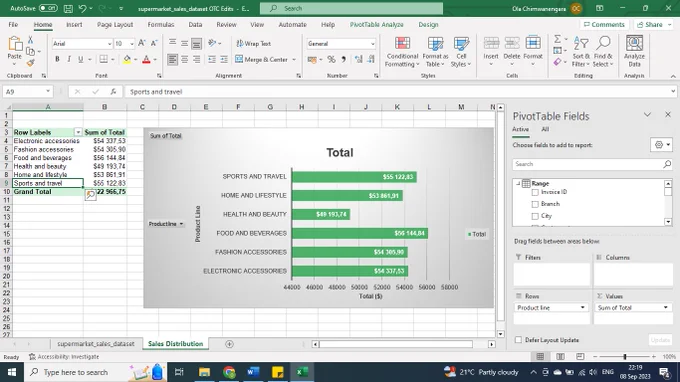Decrease font size with smaller A icon
Image resolution: width=680 pixels, height=382 pixels.
[154, 43]
